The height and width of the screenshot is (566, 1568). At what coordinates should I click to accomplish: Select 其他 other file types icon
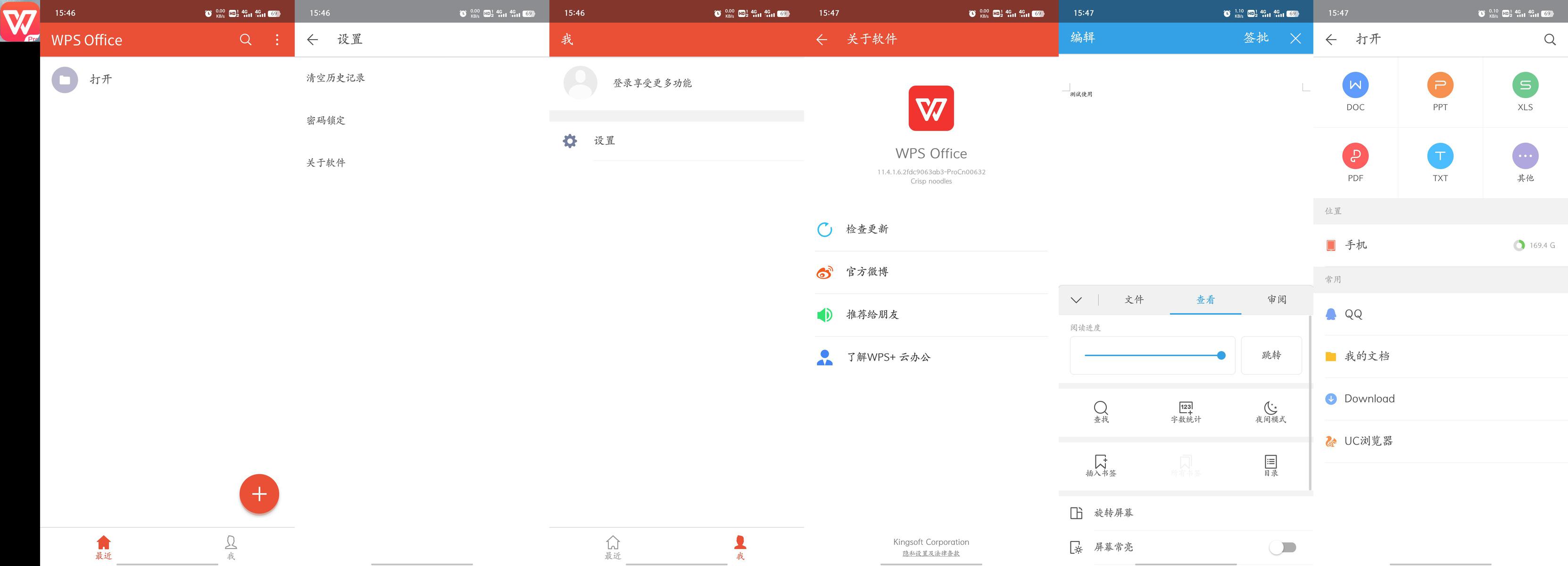point(1525,157)
